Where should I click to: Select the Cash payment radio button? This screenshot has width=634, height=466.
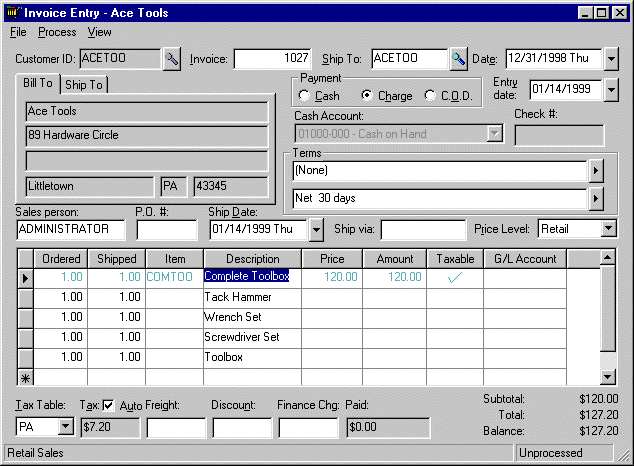(304, 96)
